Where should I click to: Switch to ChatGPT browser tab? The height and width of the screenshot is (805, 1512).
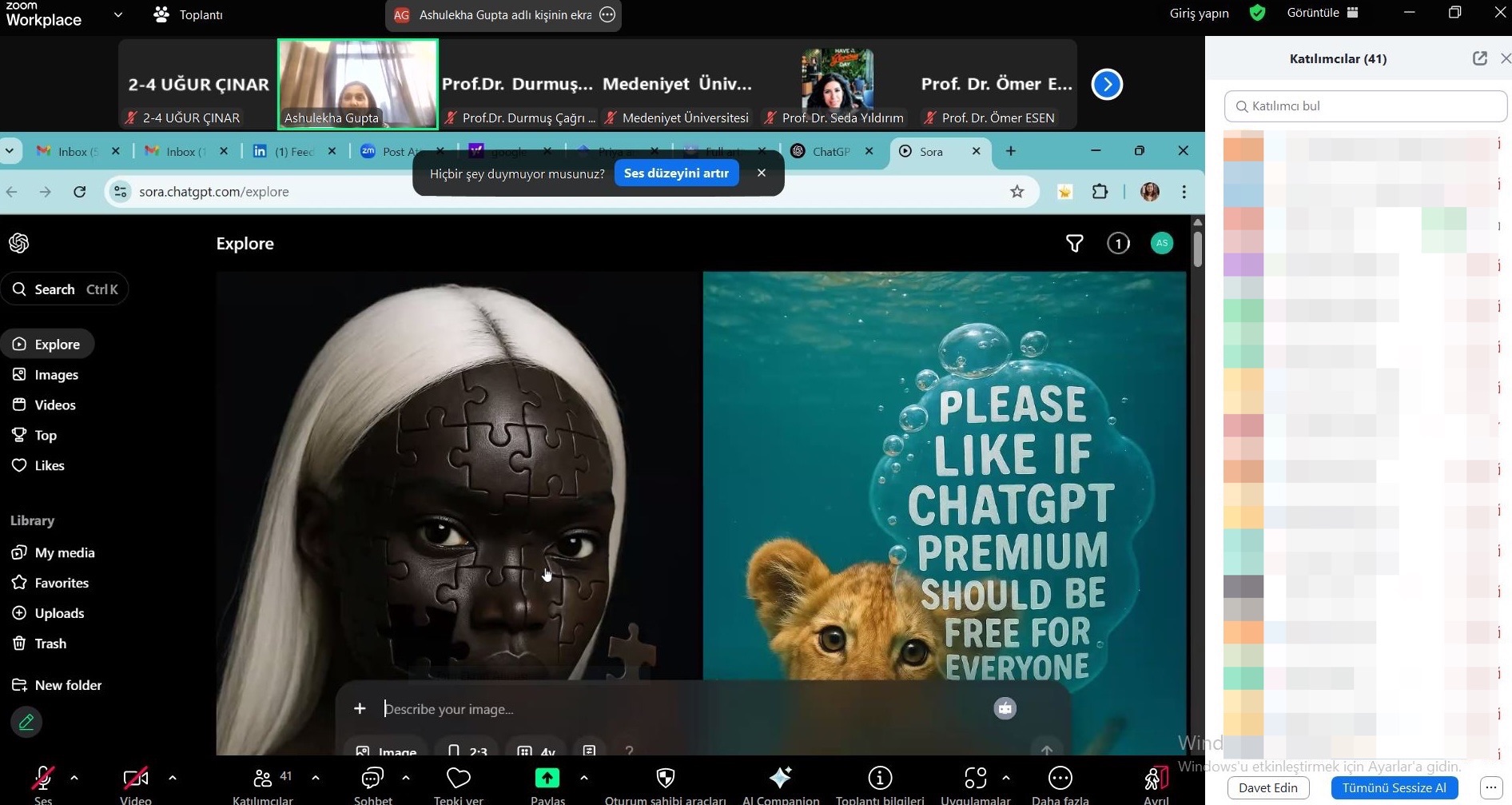(831, 151)
